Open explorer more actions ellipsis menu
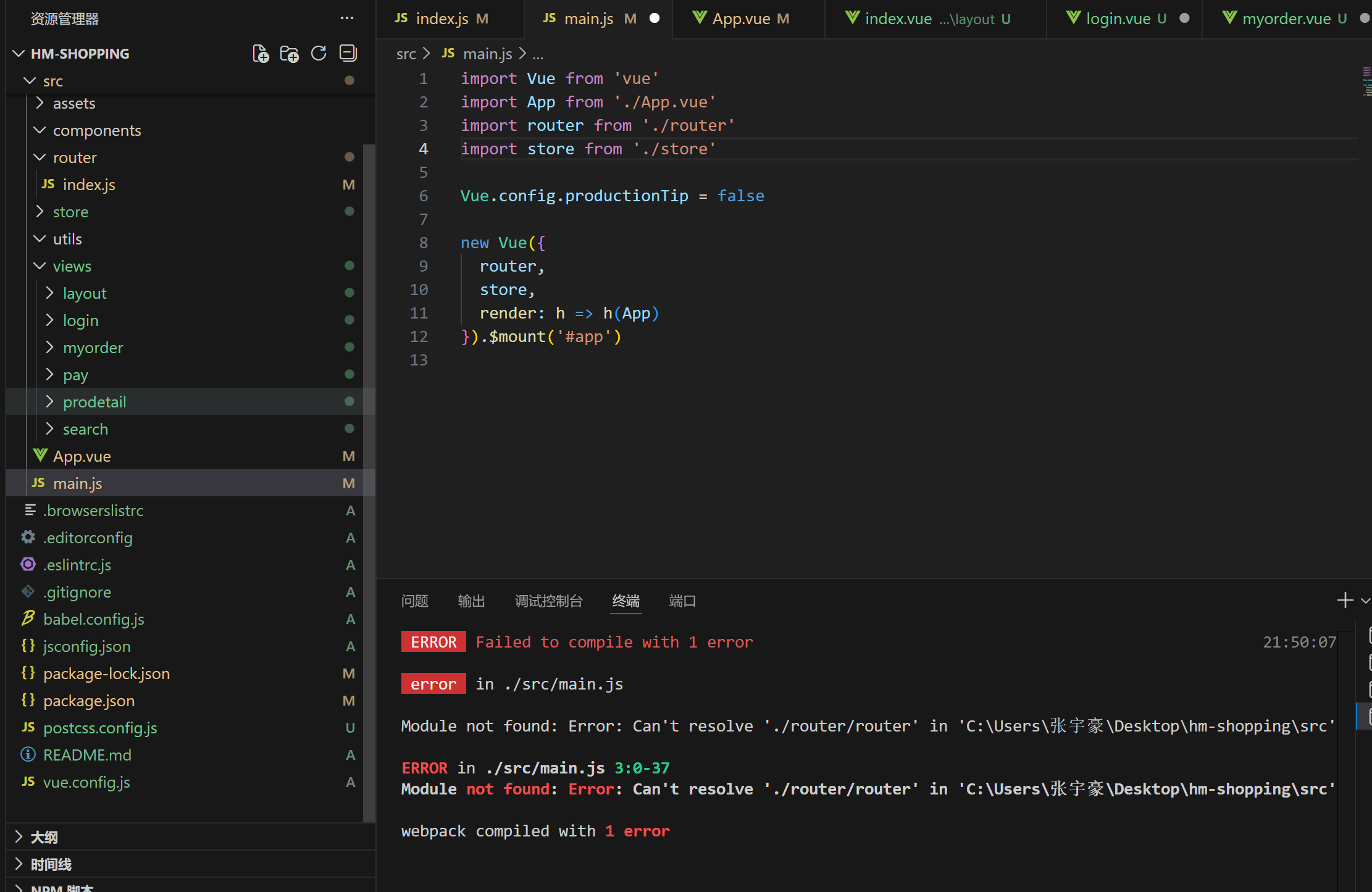Screen dimensions: 1372x892 pyautogui.click(x=347, y=19)
